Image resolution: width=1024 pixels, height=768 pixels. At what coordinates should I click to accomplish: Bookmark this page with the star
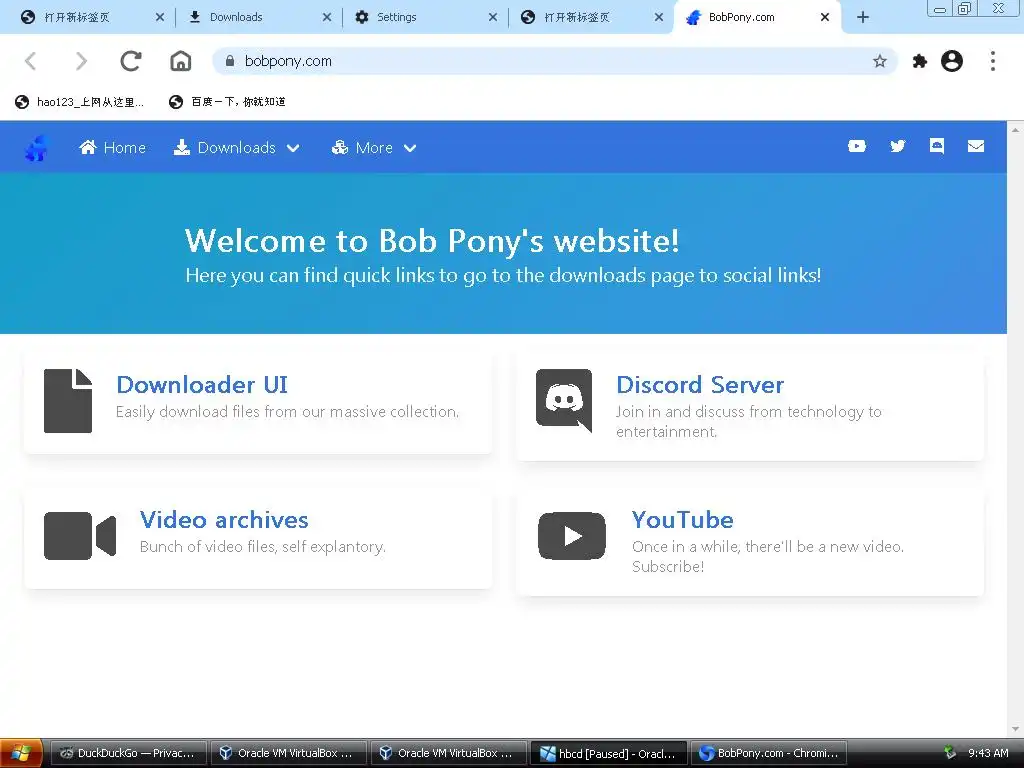tap(880, 61)
